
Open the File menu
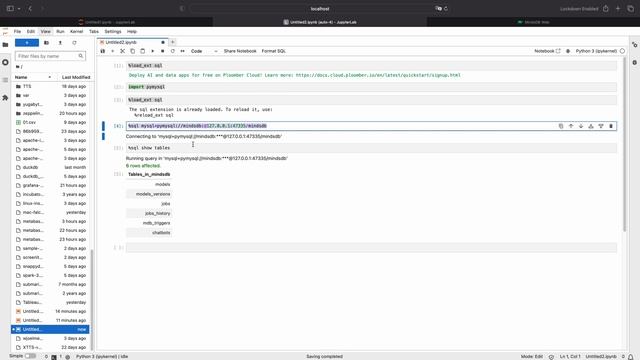click(17, 31)
